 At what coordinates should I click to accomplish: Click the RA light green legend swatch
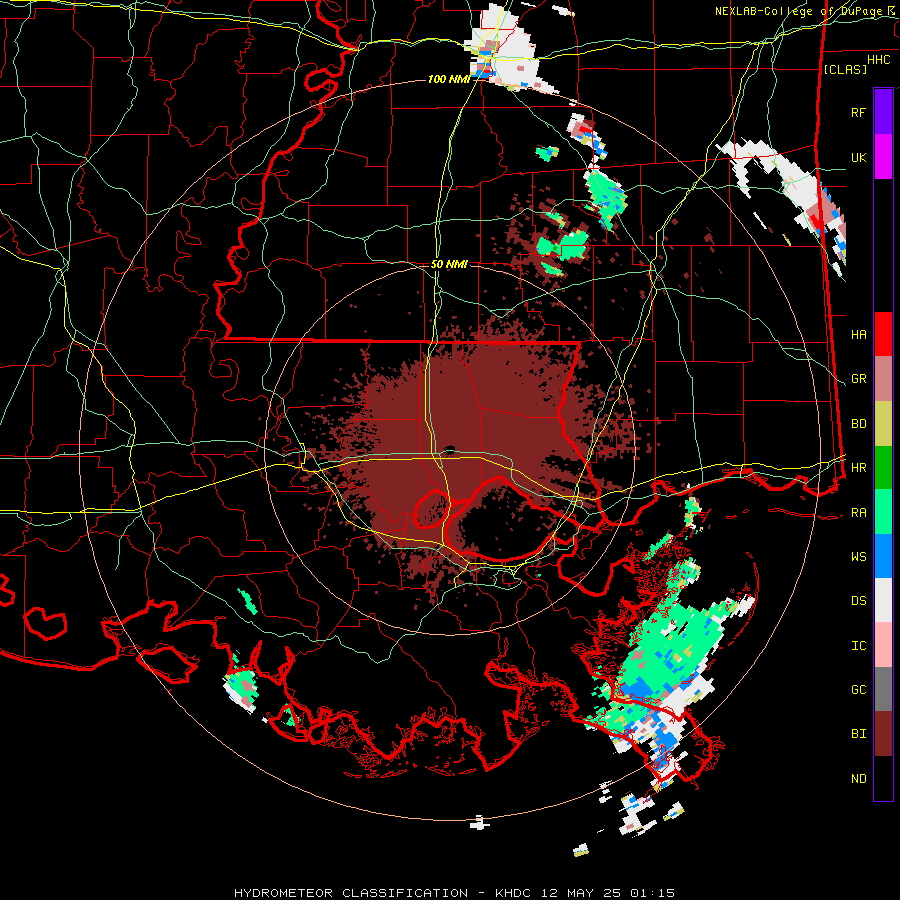click(883, 512)
